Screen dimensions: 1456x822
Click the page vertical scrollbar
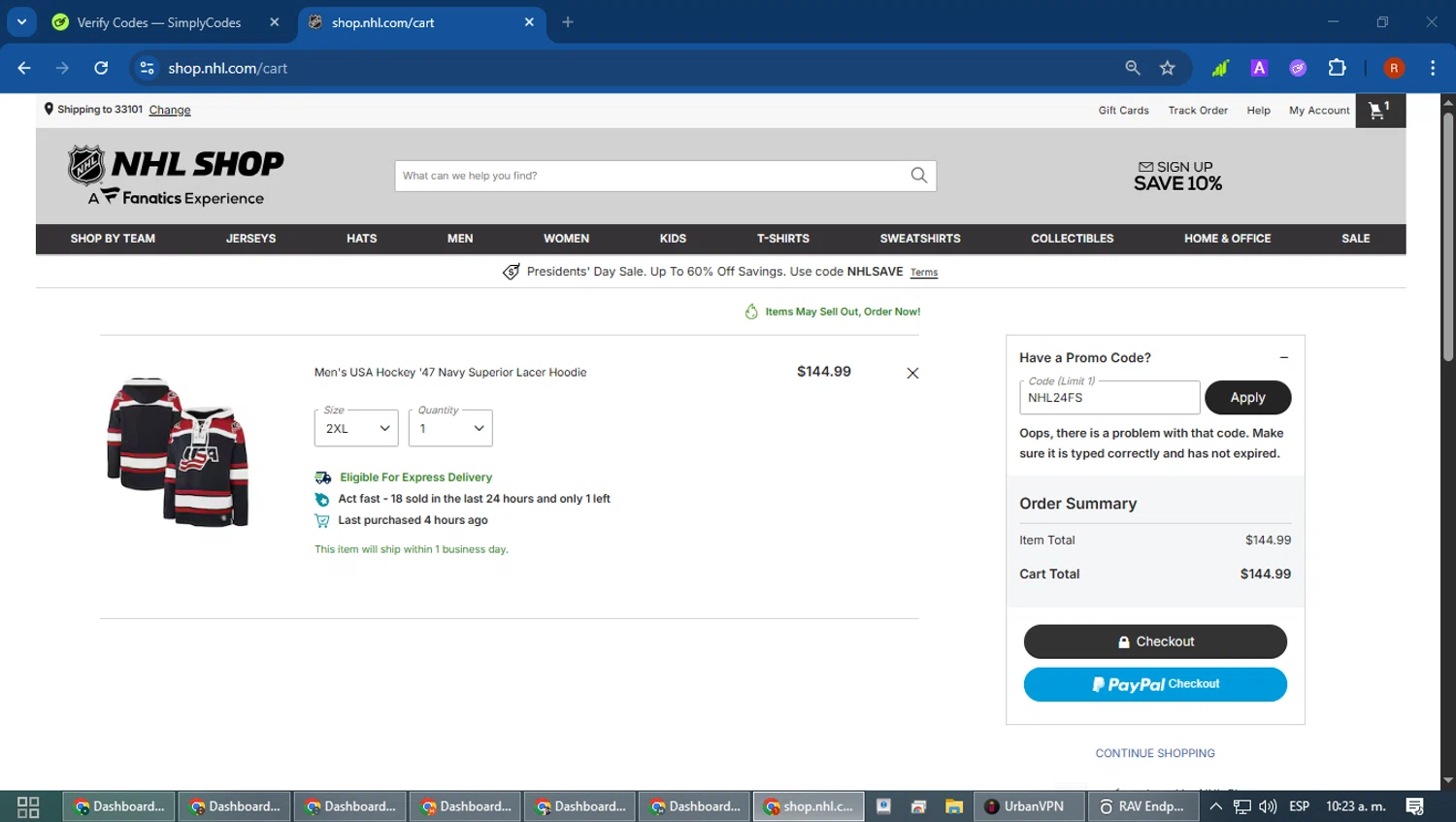click(1447, 238)
